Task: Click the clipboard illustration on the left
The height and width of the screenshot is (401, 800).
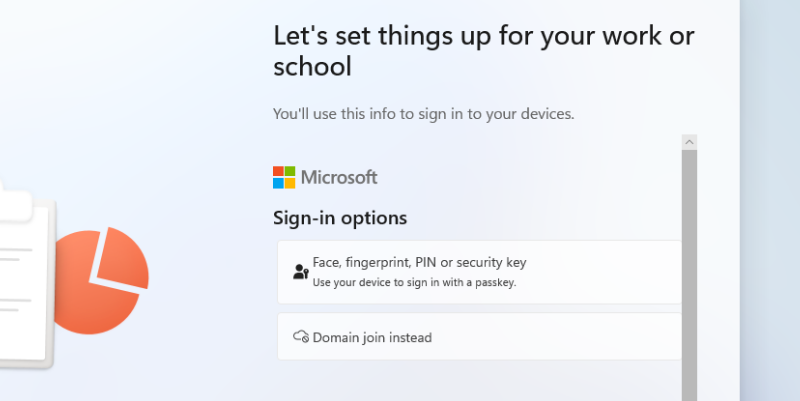Action: pyautogui.click(x=25, y=270)
